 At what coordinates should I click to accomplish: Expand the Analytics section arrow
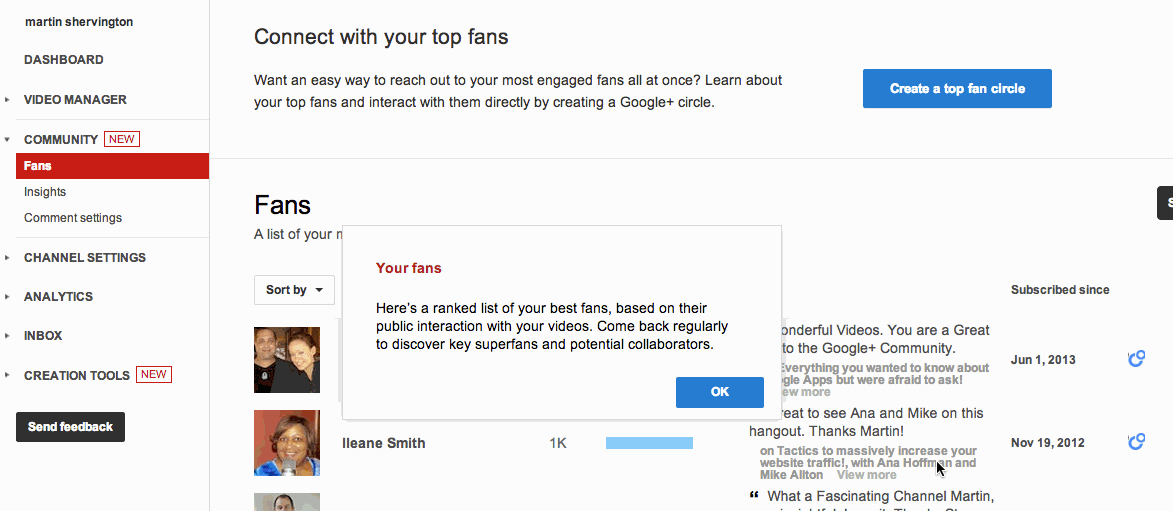[x=7, y=296]
